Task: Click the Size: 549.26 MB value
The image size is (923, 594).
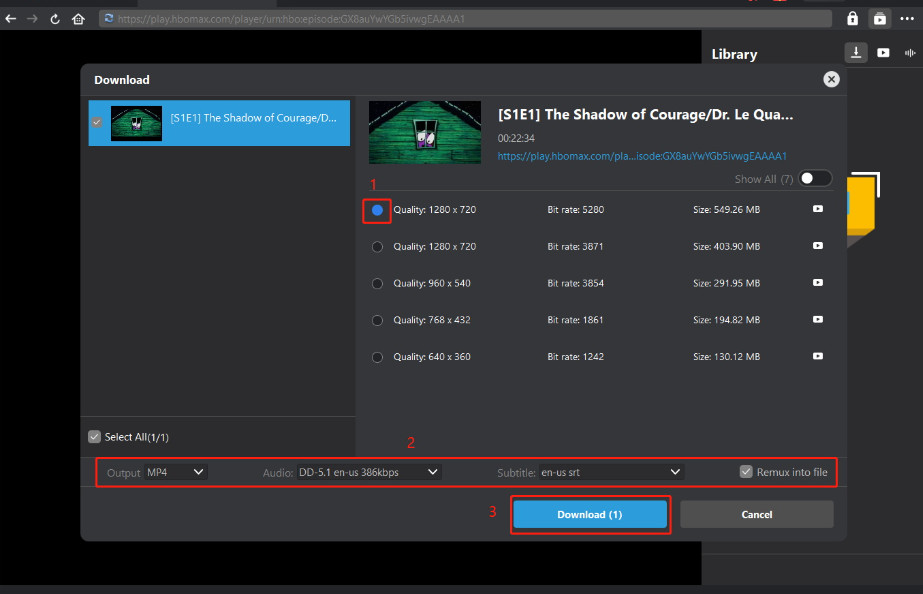Action: (726, 210)
